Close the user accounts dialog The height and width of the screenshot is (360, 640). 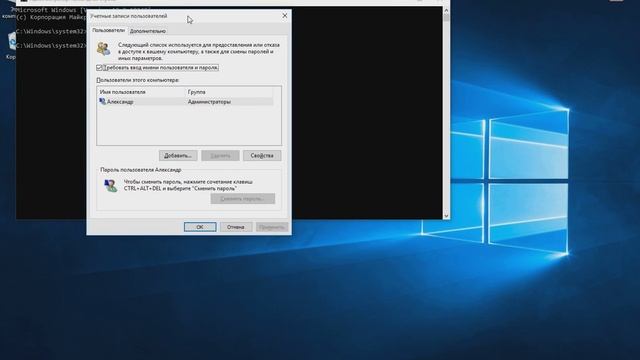[x=284, y=16]
